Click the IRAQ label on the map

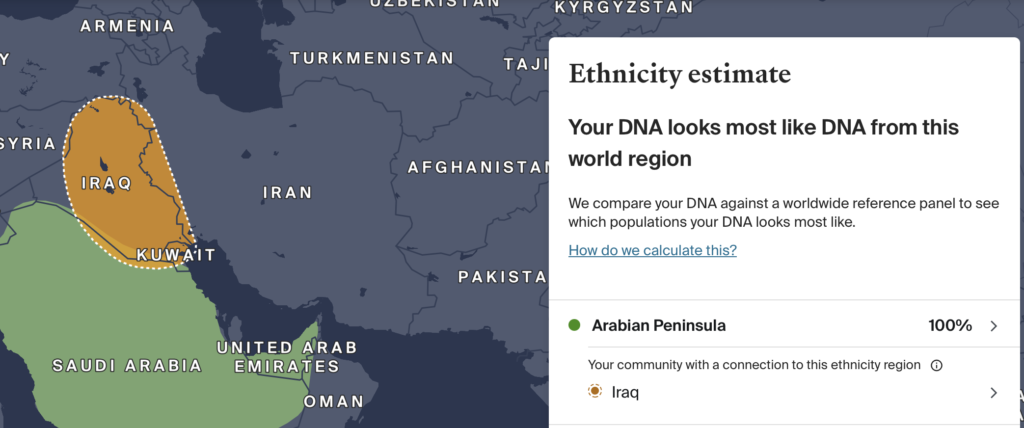(x=106, y=183)
